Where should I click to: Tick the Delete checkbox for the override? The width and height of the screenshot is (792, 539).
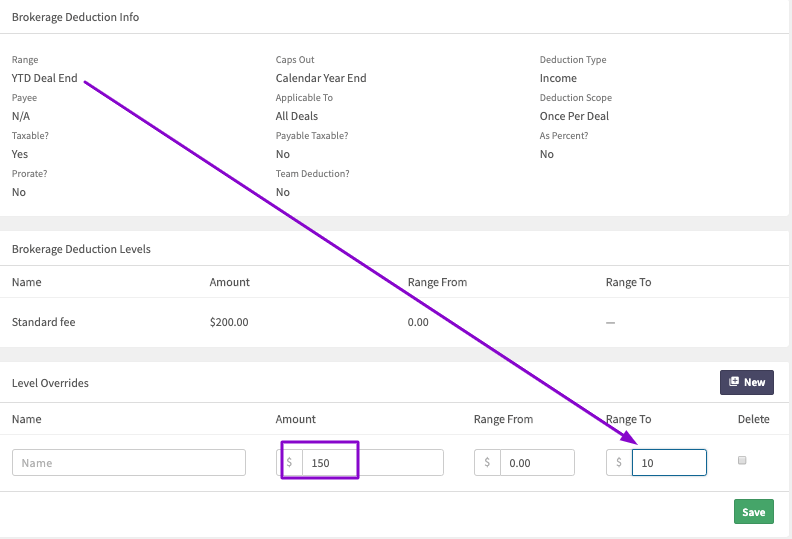(x=741, y=461)
